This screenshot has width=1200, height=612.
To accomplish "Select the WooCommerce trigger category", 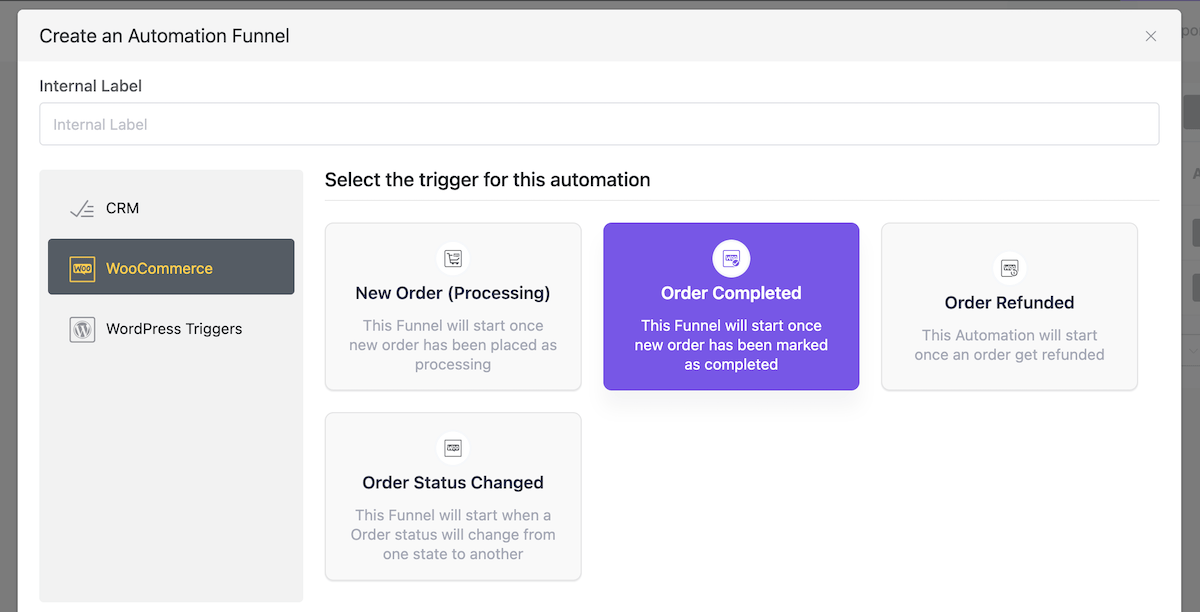I will click(x=171, y=267).
